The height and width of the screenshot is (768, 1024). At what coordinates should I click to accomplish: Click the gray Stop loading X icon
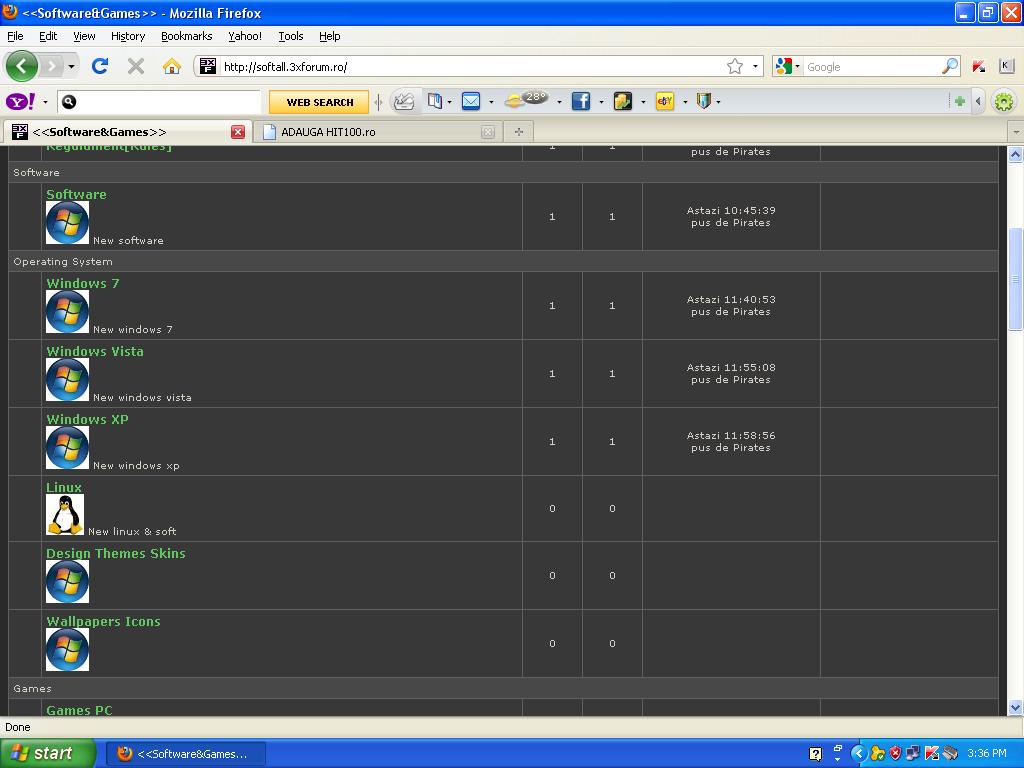coord(136,66)
